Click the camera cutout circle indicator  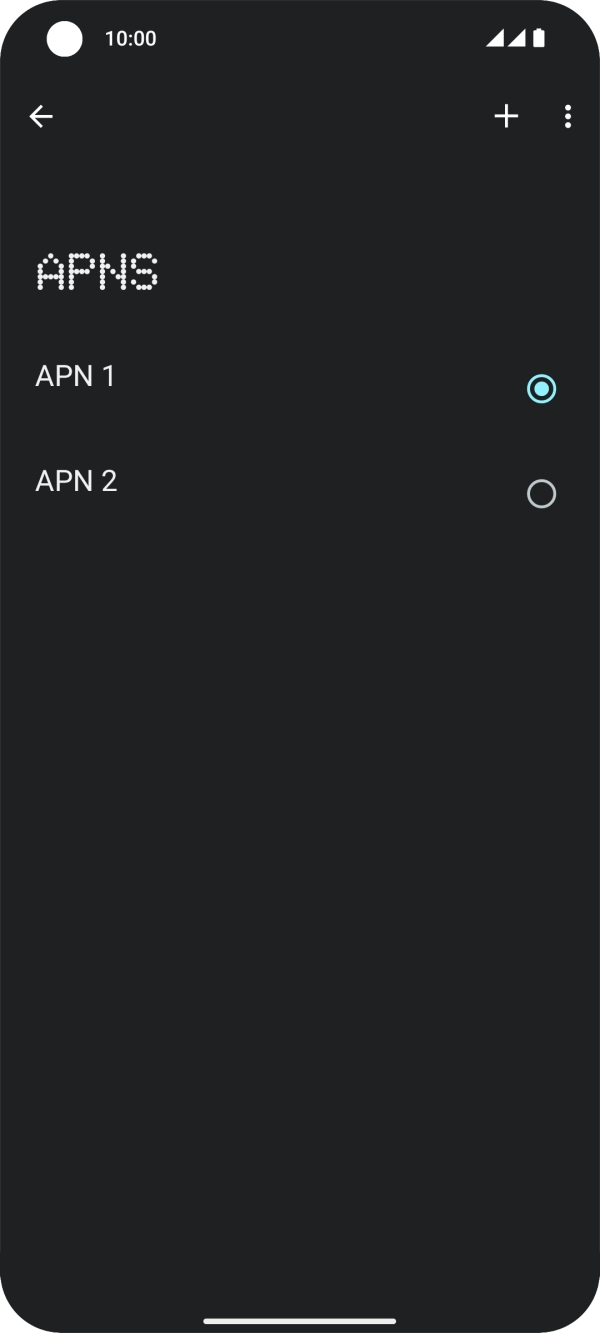coord(64,38)
